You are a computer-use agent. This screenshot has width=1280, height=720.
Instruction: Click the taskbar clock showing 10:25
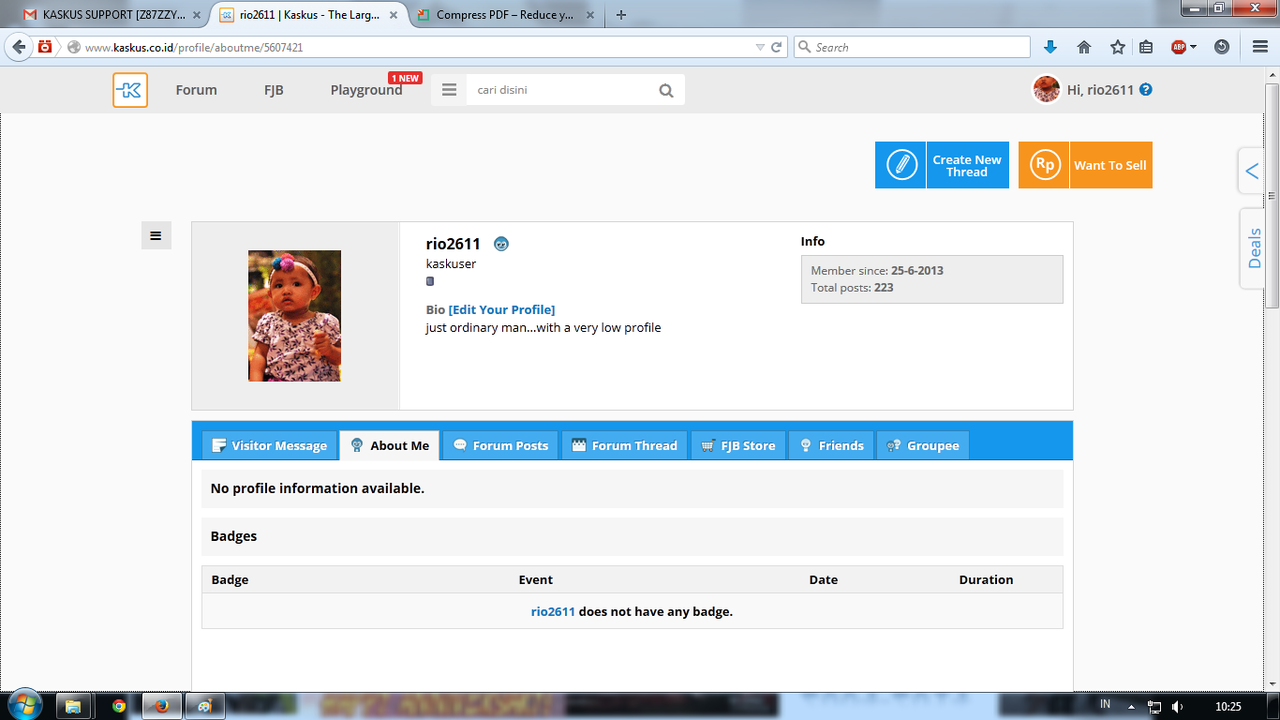coord(1228,706)
